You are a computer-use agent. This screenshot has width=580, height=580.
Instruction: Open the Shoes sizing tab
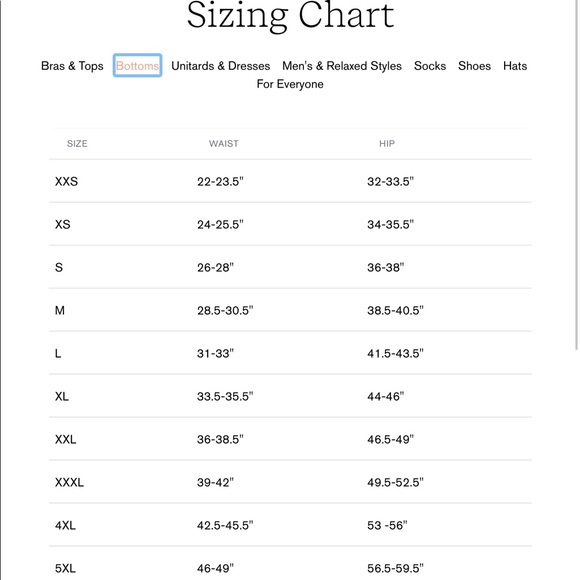pyautogui.click(x=474, y=66)
